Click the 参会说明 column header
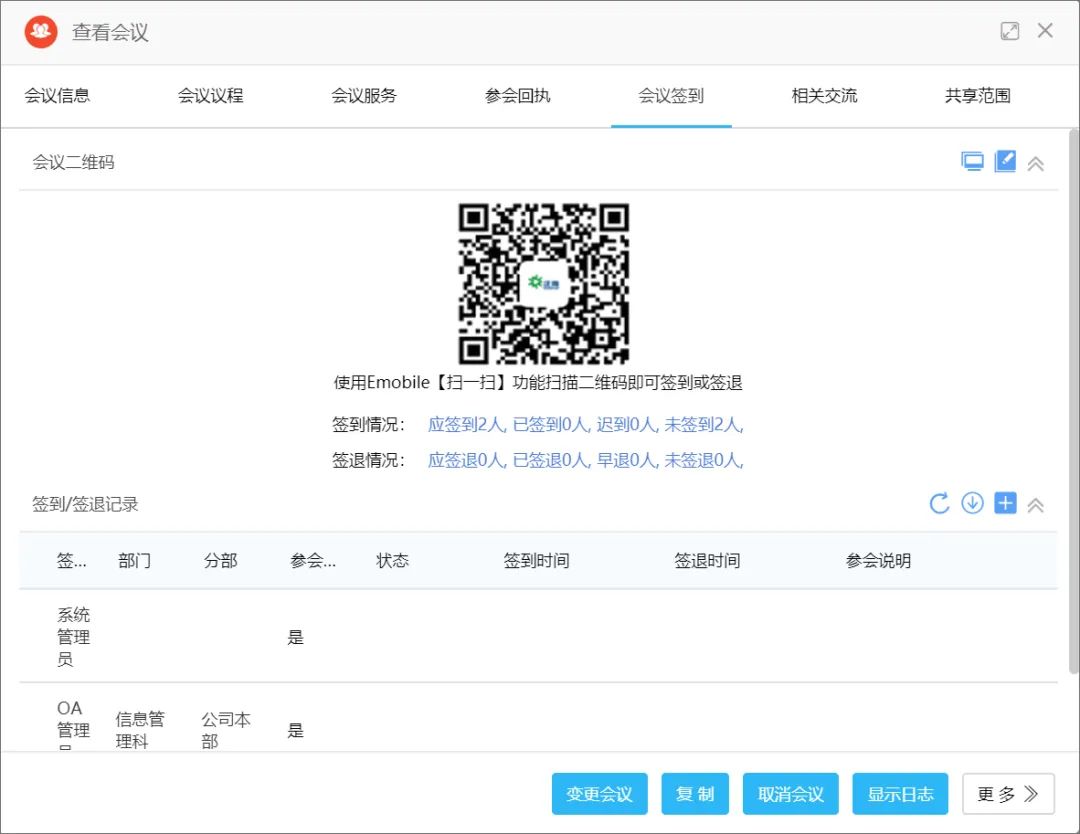Viewport: 1080px width, 834px height. (x=878, y=561)
